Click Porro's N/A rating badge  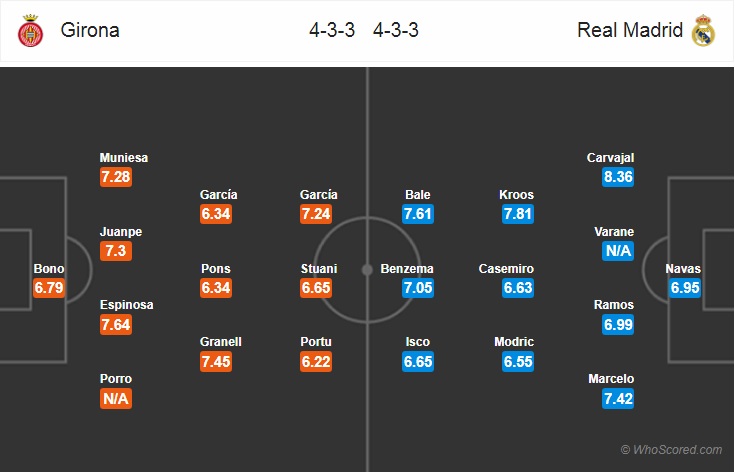click(x=115, y=399)
